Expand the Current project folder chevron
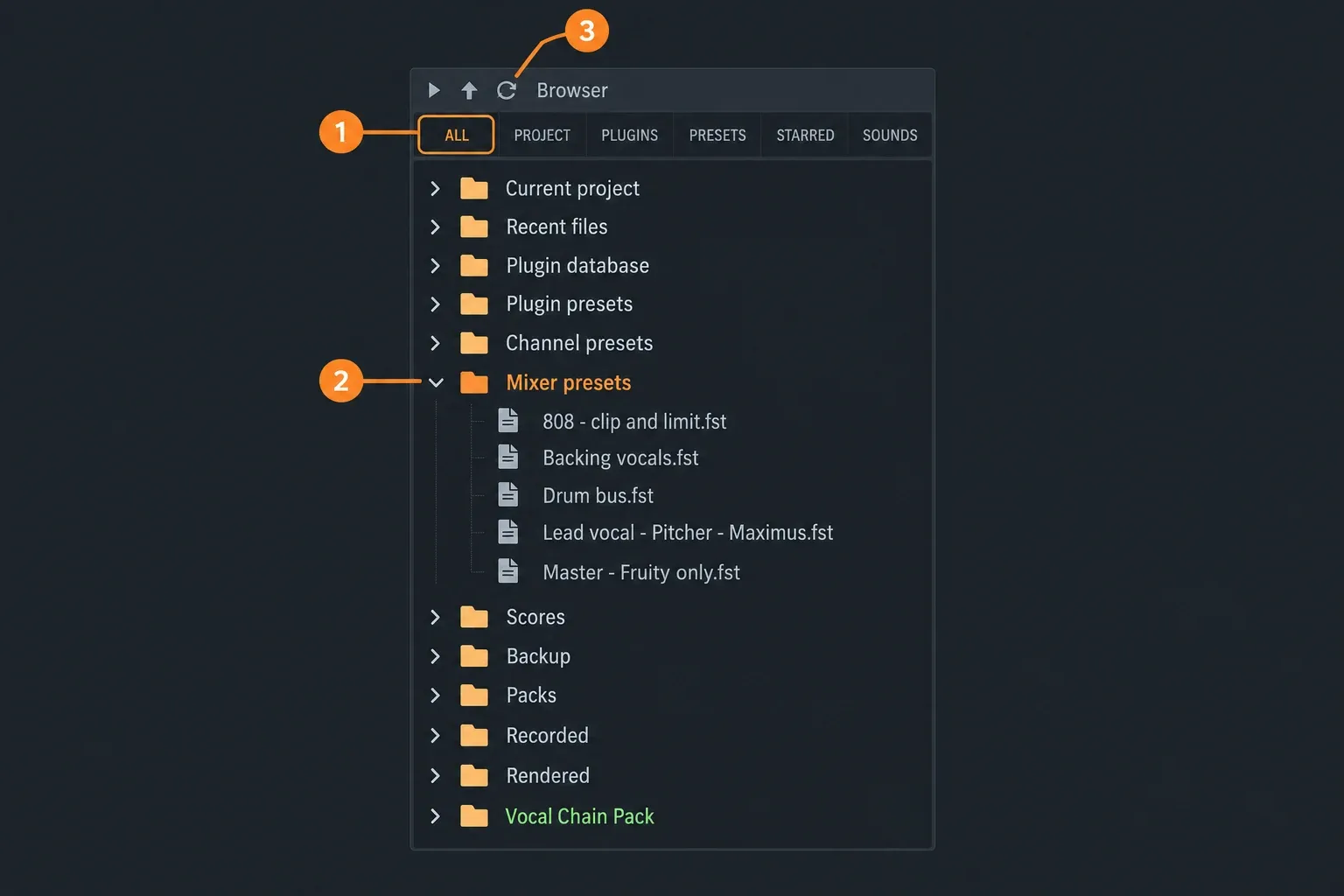This screenshot has width=1344, height=896. tap(435, 188)
